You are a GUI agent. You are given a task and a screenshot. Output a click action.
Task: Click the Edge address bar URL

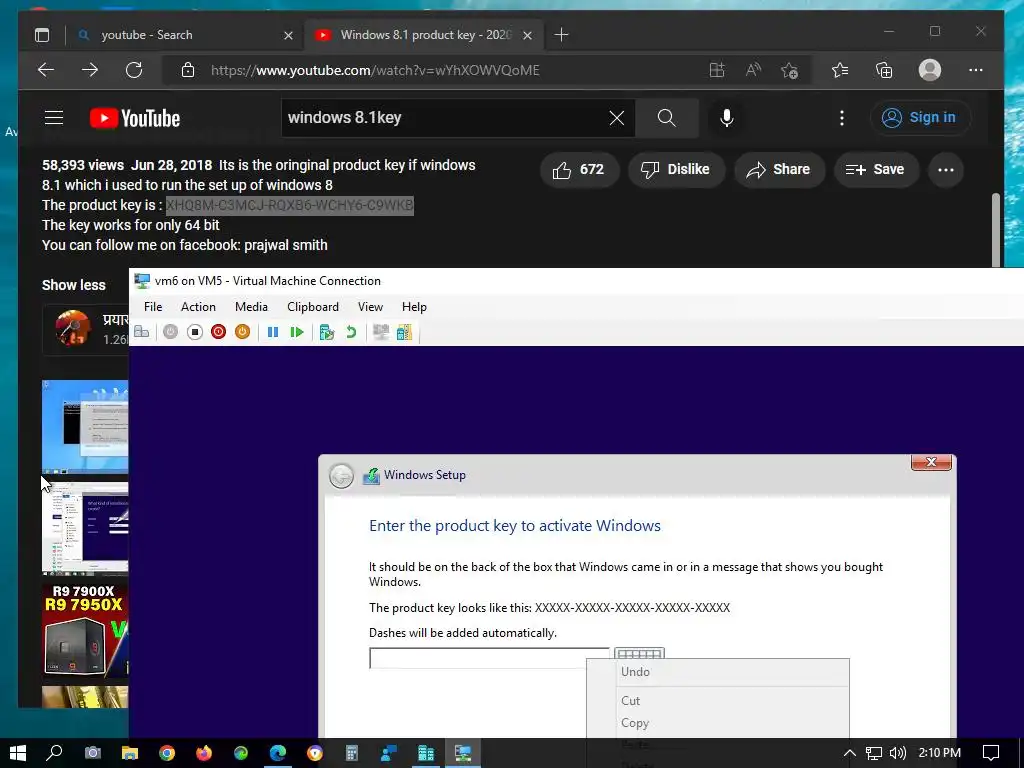click(x=375, y=71)
